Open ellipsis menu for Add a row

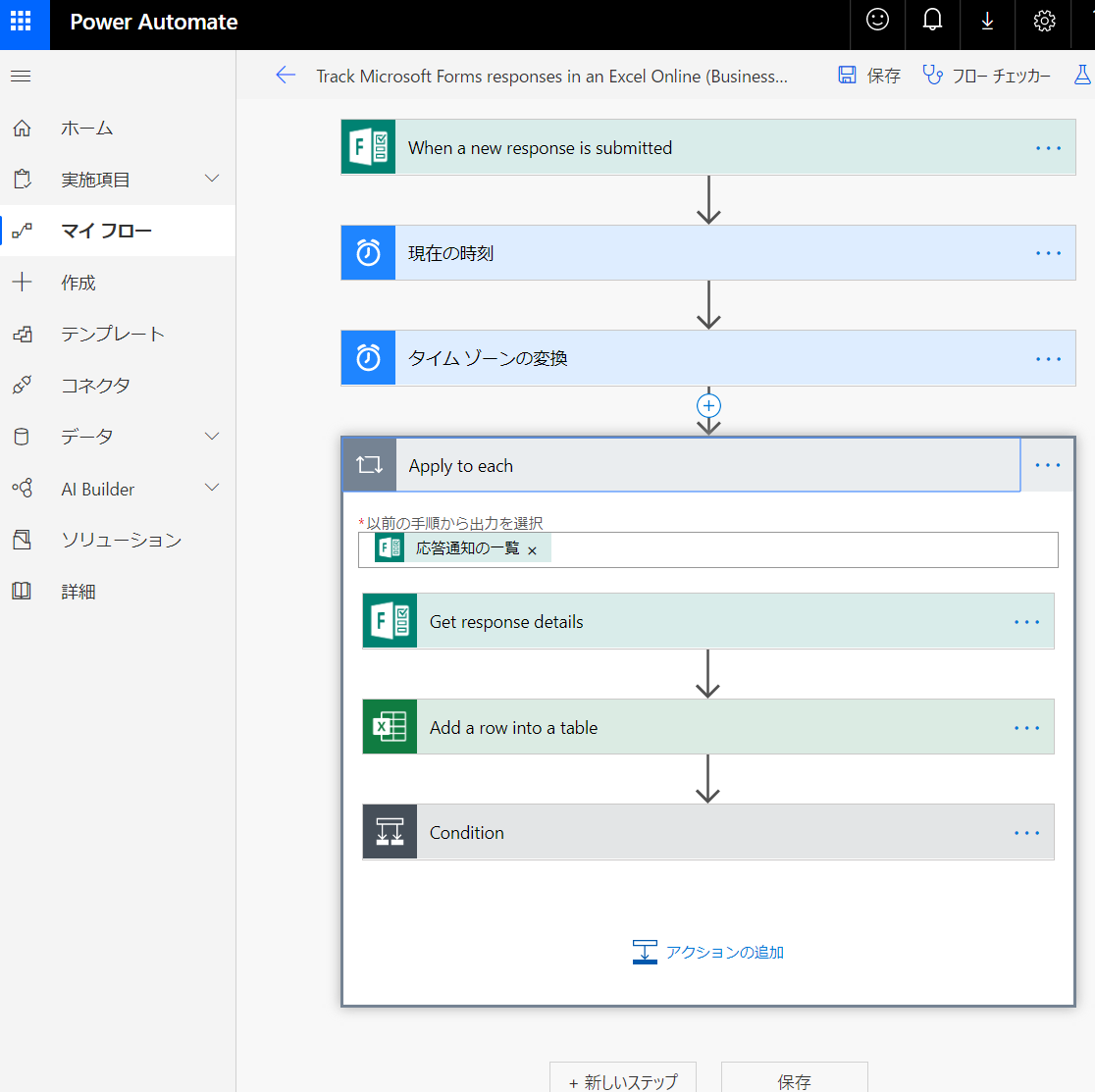1026,728
